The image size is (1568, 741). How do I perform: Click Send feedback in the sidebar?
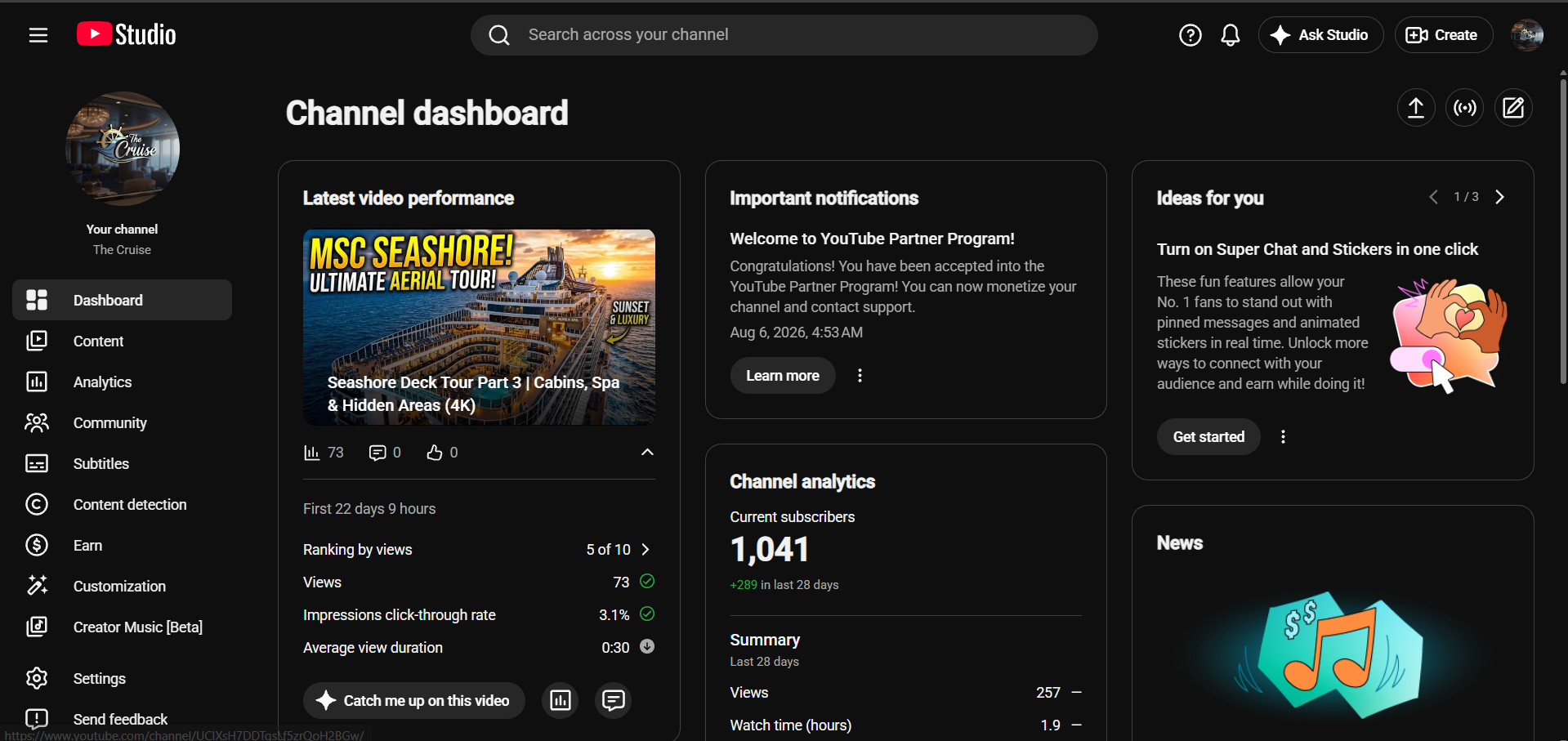click(122, 719)
